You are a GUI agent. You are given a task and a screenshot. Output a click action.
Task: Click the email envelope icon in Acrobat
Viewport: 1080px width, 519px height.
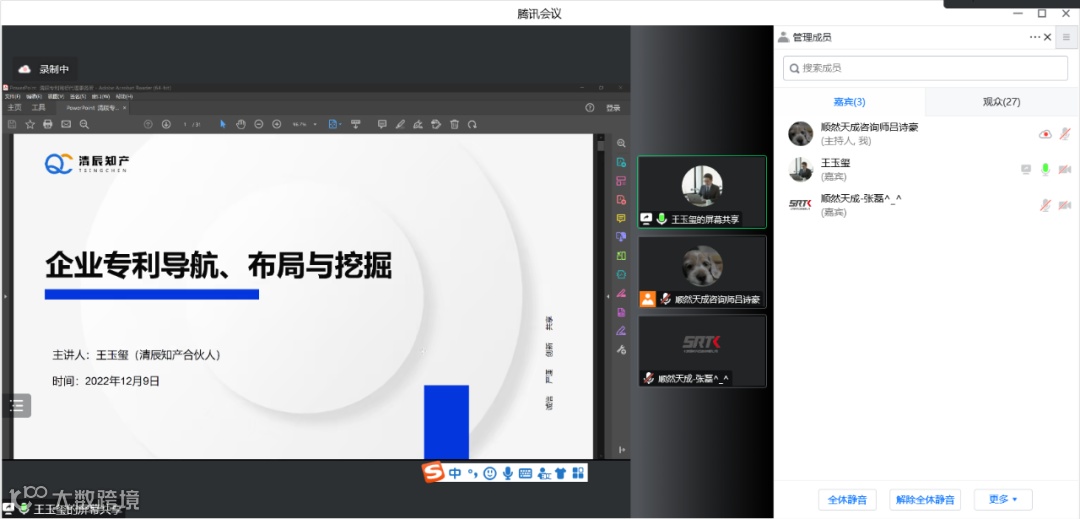click(66, 125)
